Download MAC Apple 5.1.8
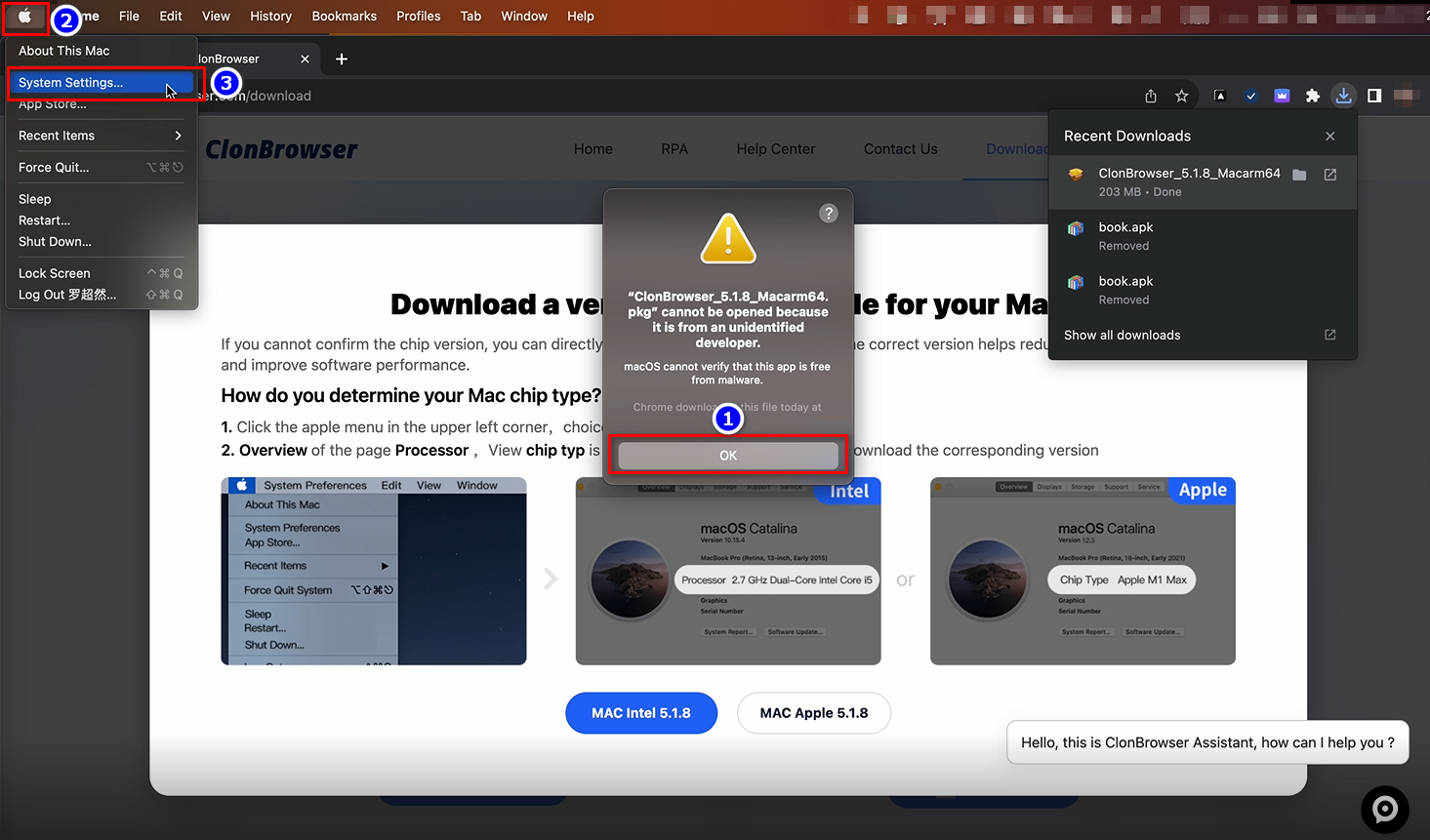This screenshot has height=840, width=1430. point(814,713)
